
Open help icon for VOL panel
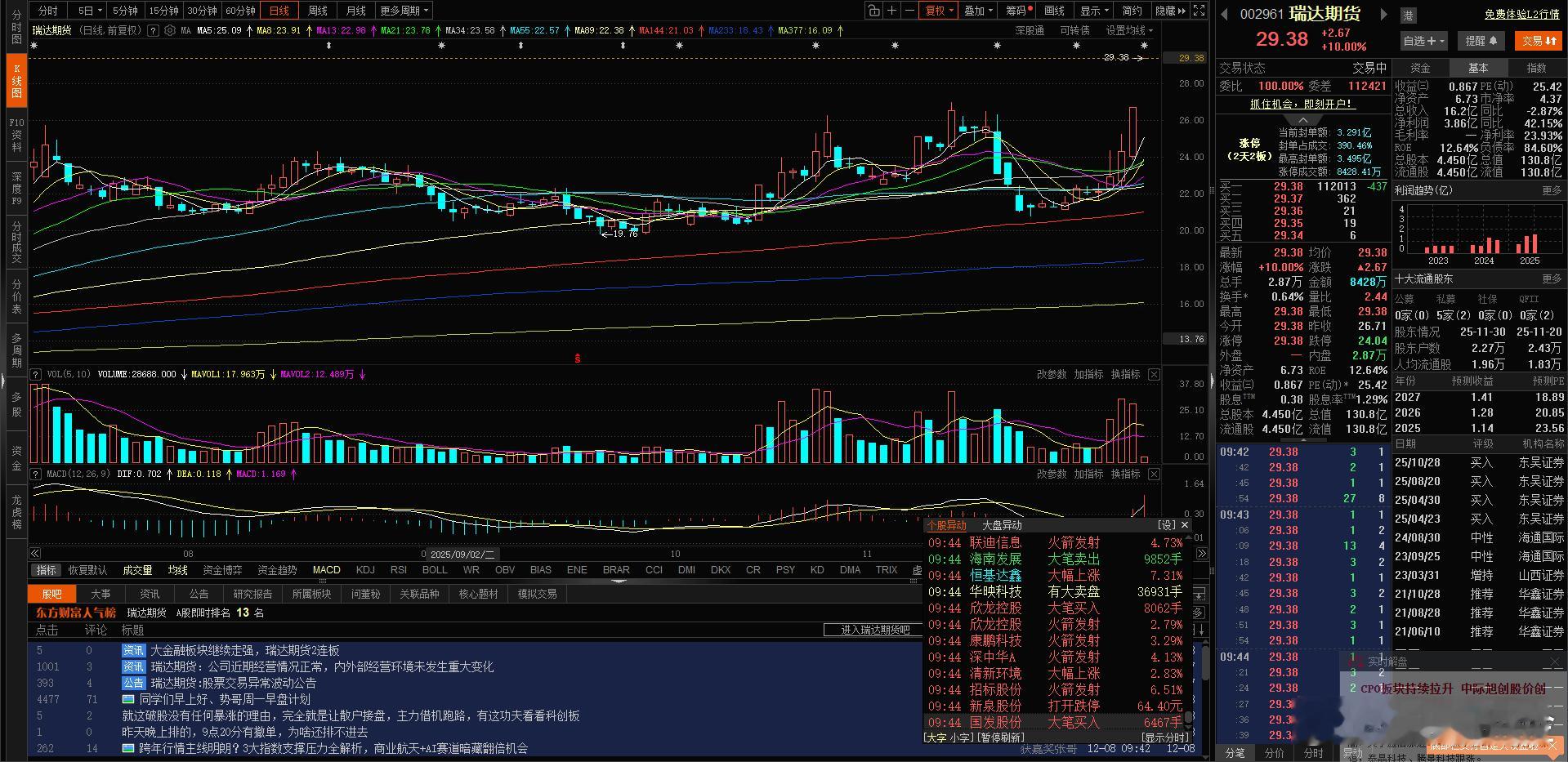tap(36, 374)
